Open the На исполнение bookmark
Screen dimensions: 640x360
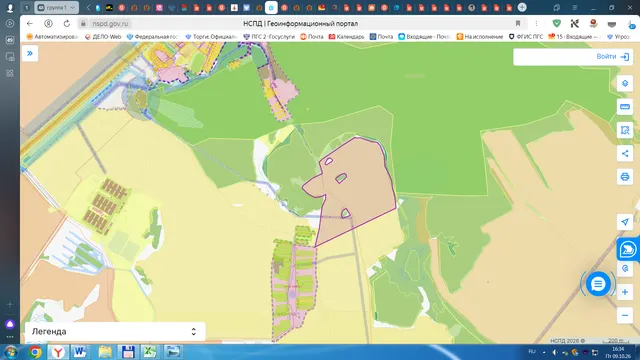(480, 37)
